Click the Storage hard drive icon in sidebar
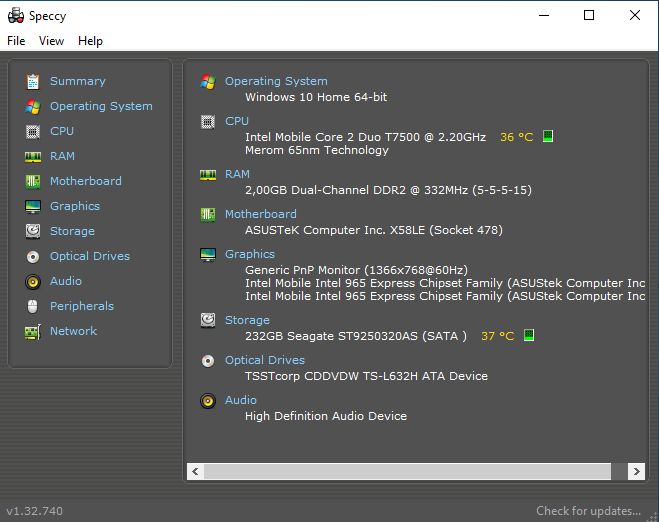Image resolution: width=659 pixels, height=522 pixels. click(x=33, y=231)
